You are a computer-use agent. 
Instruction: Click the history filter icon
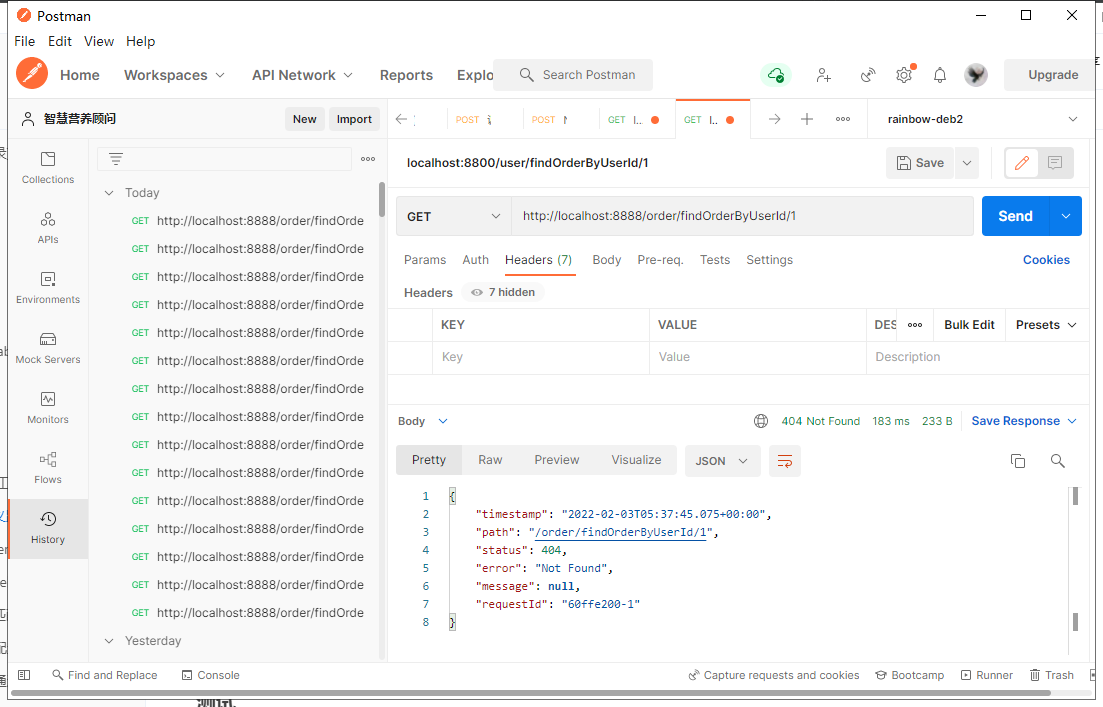[x=116, y=159]
